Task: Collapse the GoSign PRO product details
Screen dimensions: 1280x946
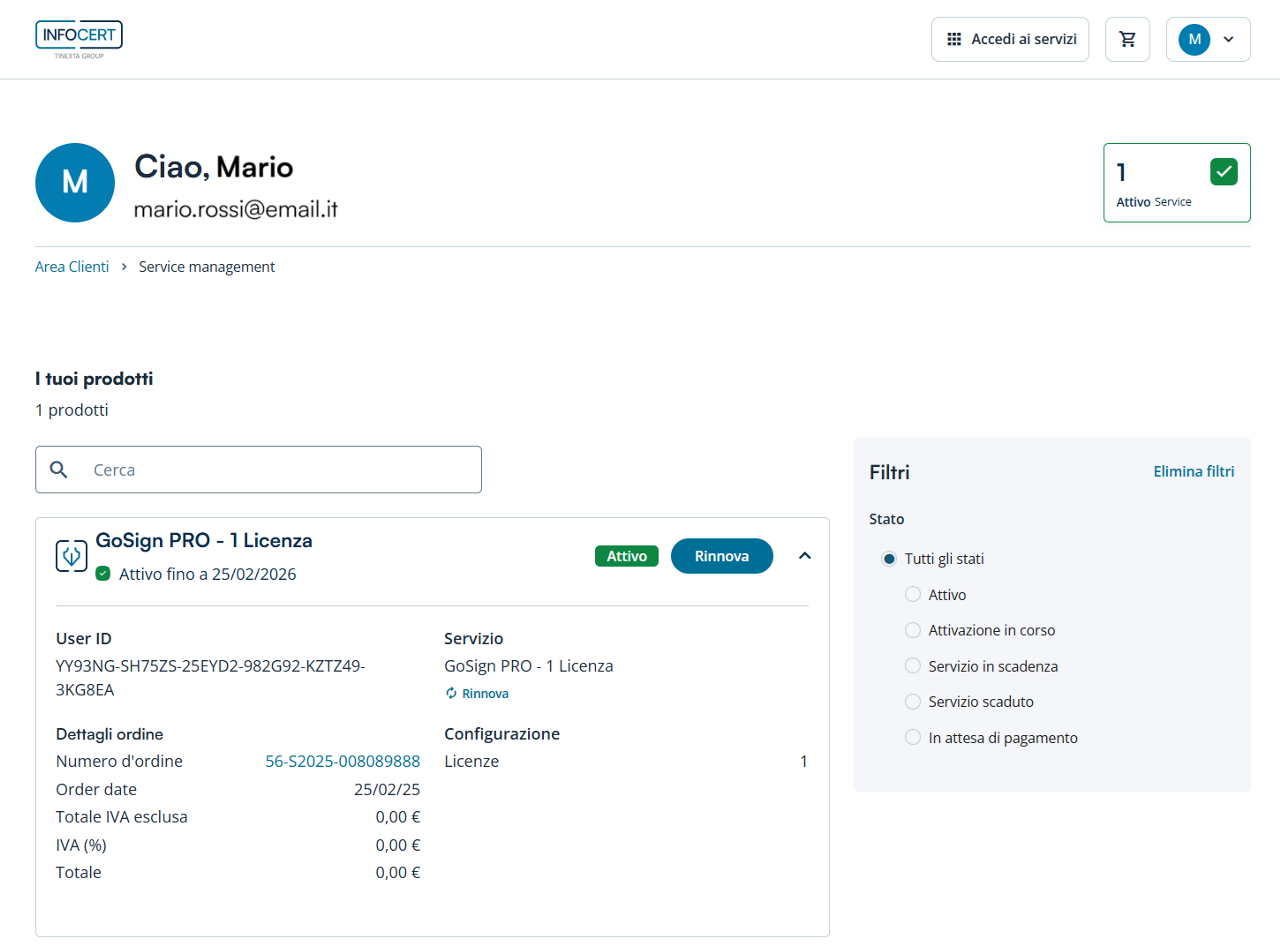Action: (x=805, y=556)
